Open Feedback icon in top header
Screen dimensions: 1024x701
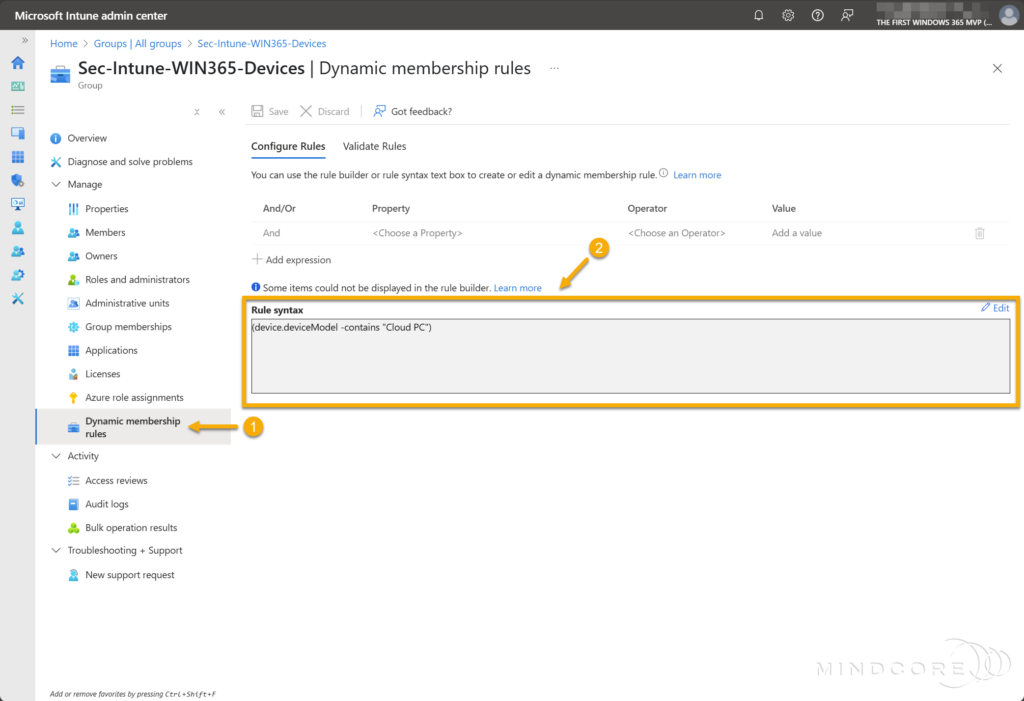[x=846, y=15]
